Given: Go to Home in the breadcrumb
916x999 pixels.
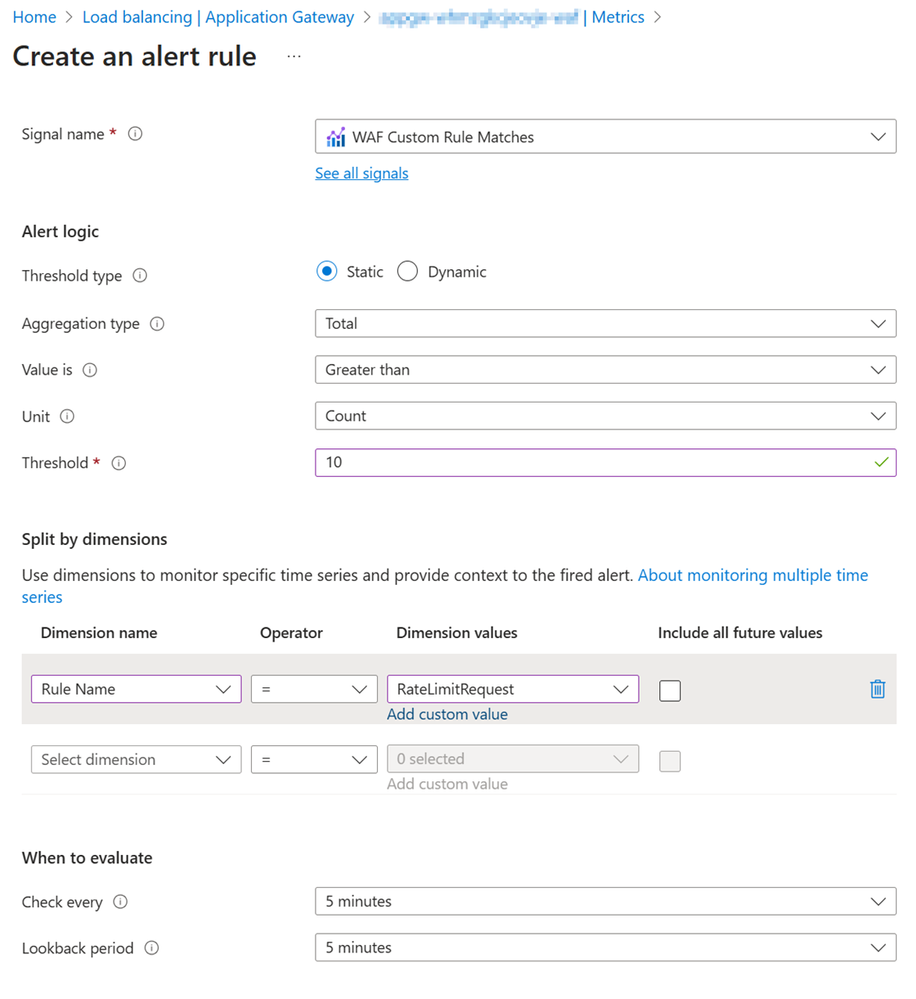Looking at the screenshot, I should [34, 17].
